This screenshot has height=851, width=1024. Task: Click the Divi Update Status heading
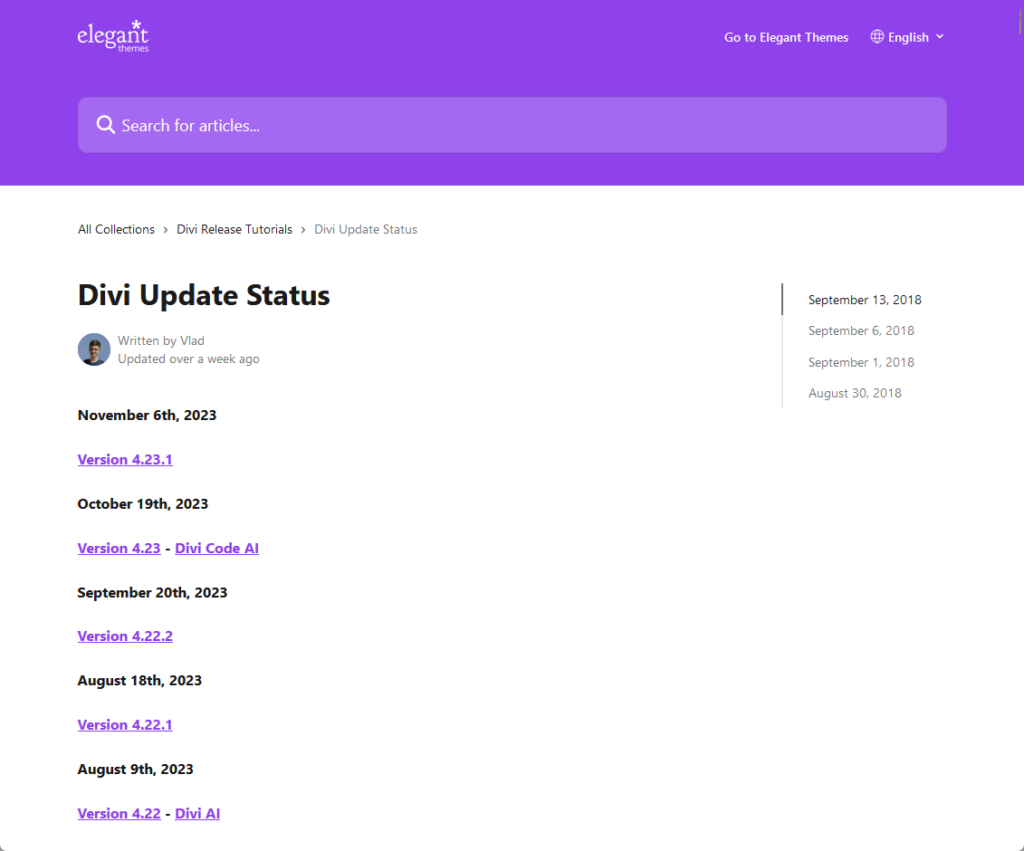tap(204, 295)
